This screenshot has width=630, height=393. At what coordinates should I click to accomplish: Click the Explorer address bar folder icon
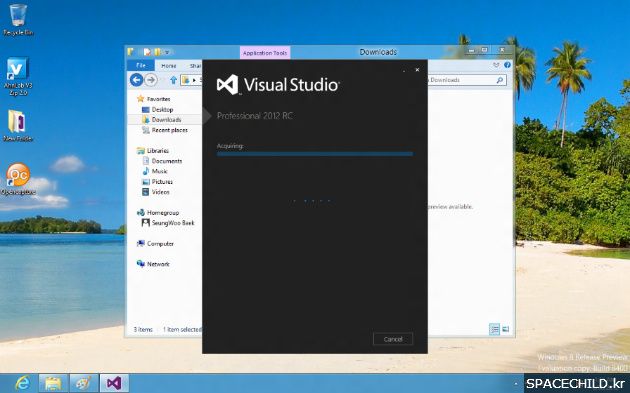[186, 80]
